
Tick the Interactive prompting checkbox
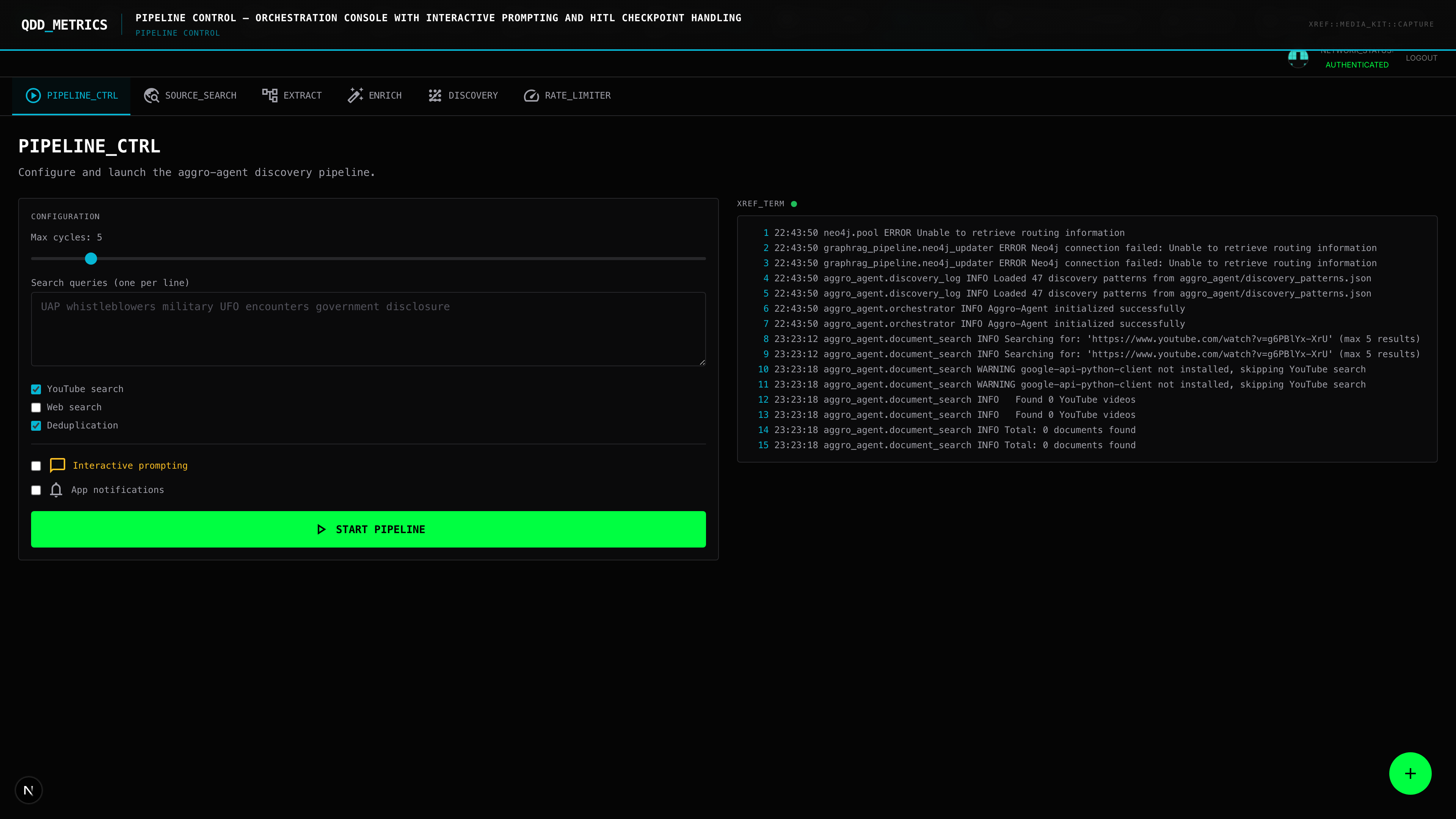(x=36, y=466)
